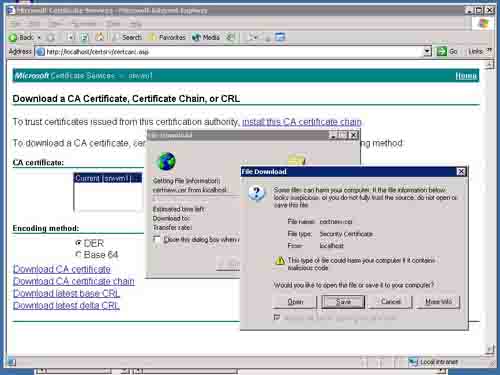Click the IE title bar document icon

pyautogui.click(x=11, y=11)
